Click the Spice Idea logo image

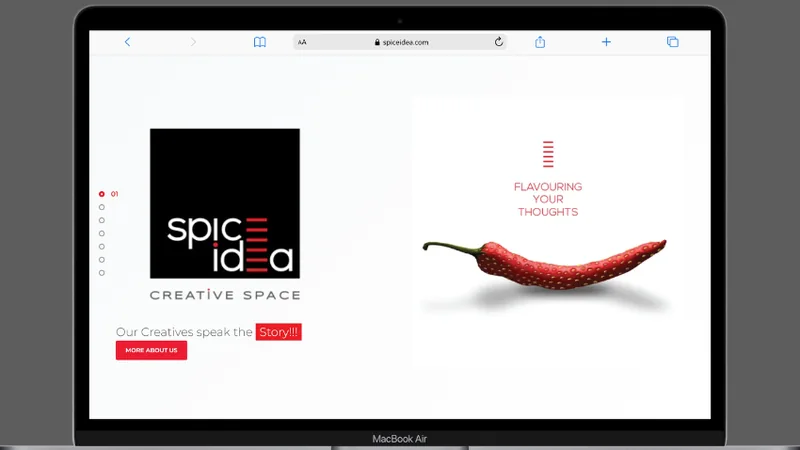coord(225,204)
